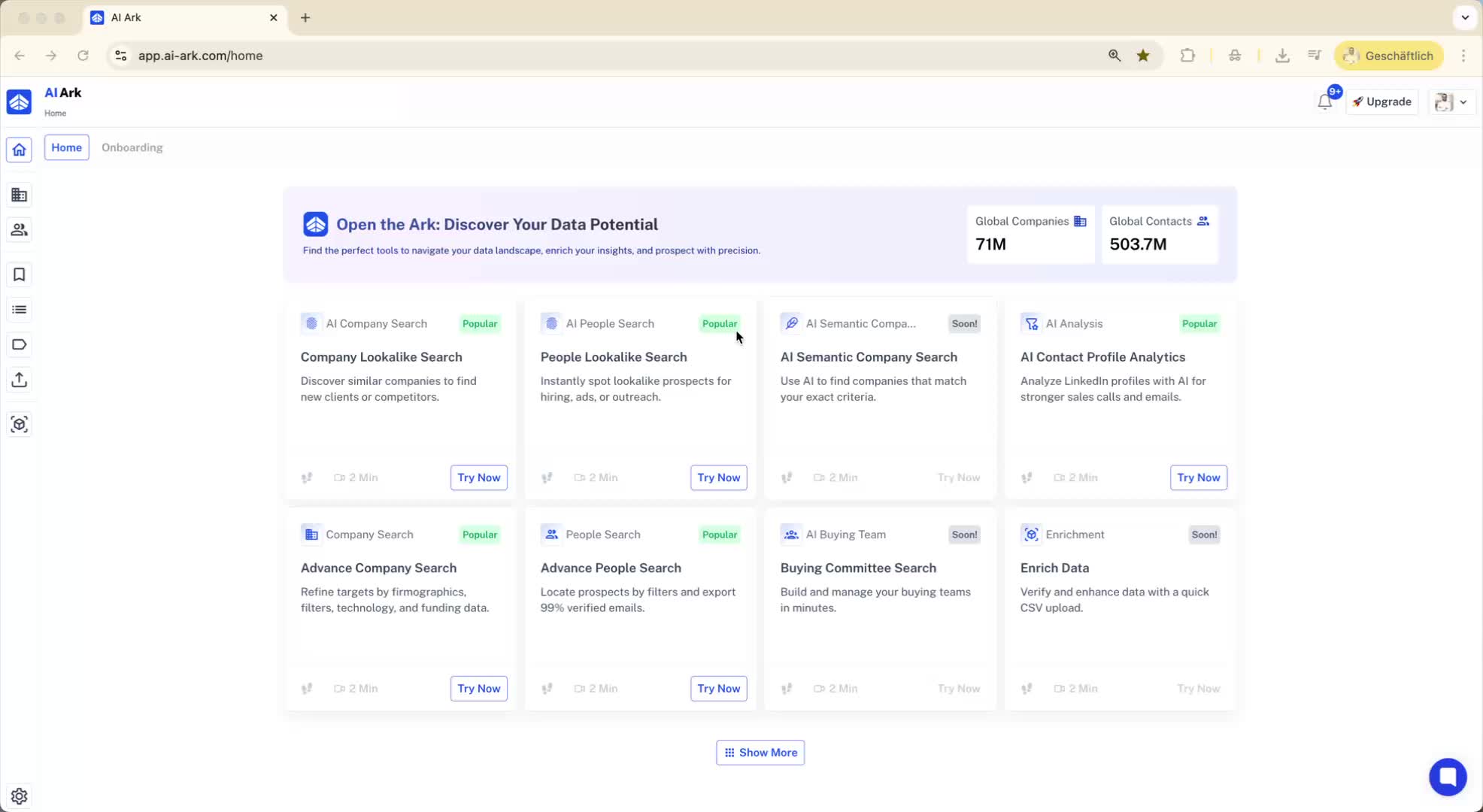
Task: Click Show More to expand tools
Action: tap(760, 753)
